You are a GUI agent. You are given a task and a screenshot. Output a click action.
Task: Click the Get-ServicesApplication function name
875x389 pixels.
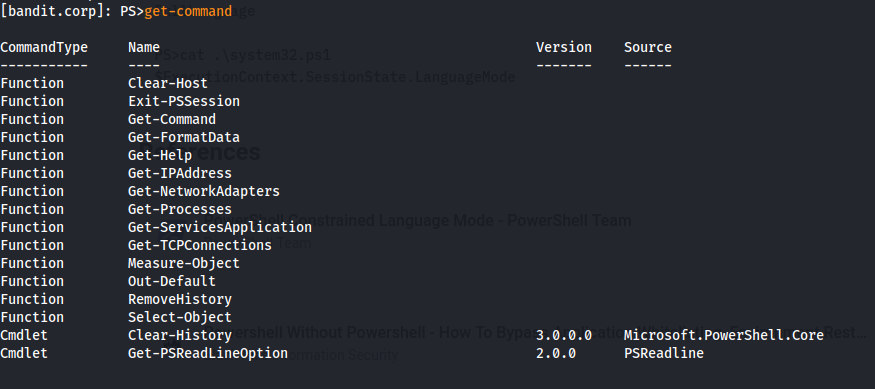220,227
